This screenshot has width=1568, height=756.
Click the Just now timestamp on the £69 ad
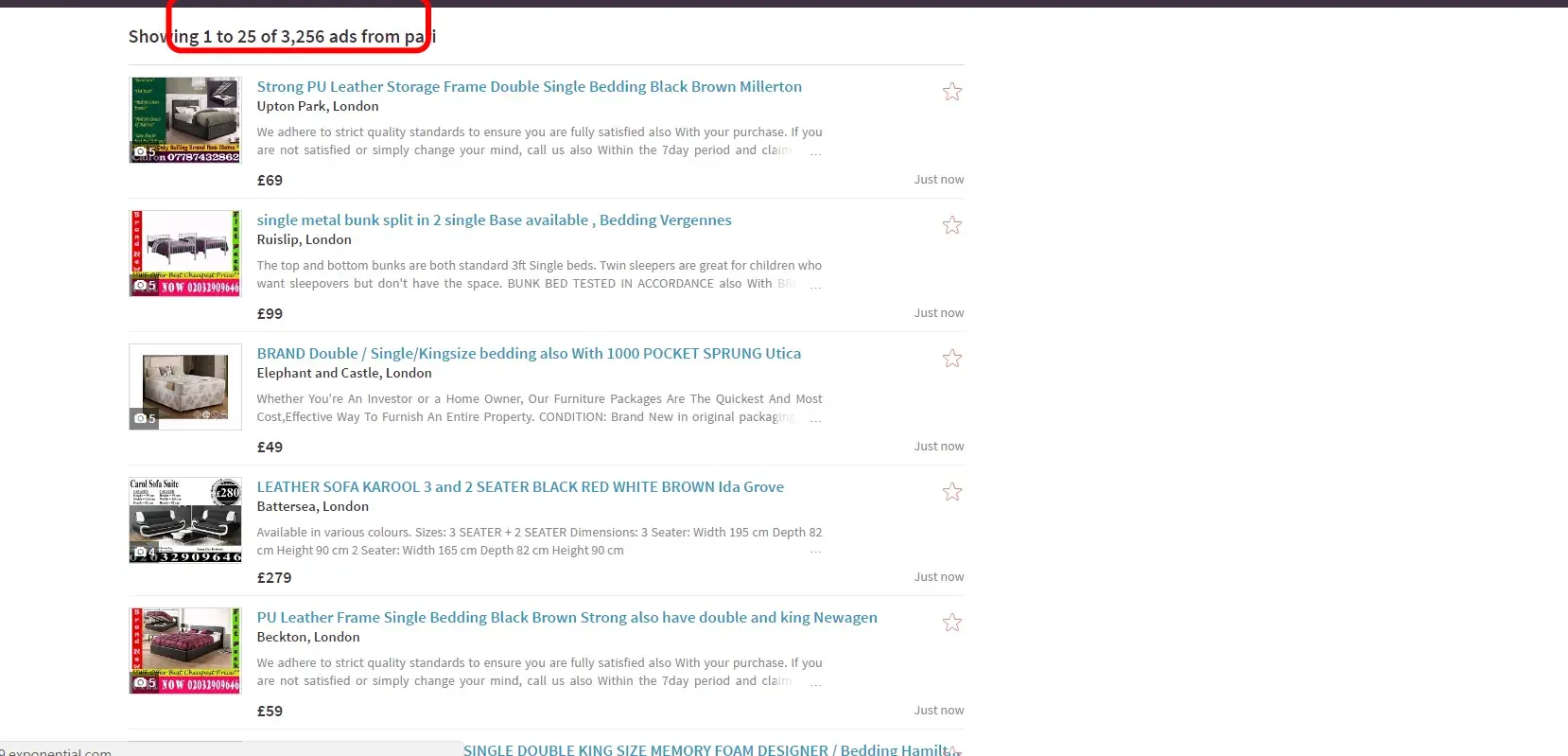(939, 180)
